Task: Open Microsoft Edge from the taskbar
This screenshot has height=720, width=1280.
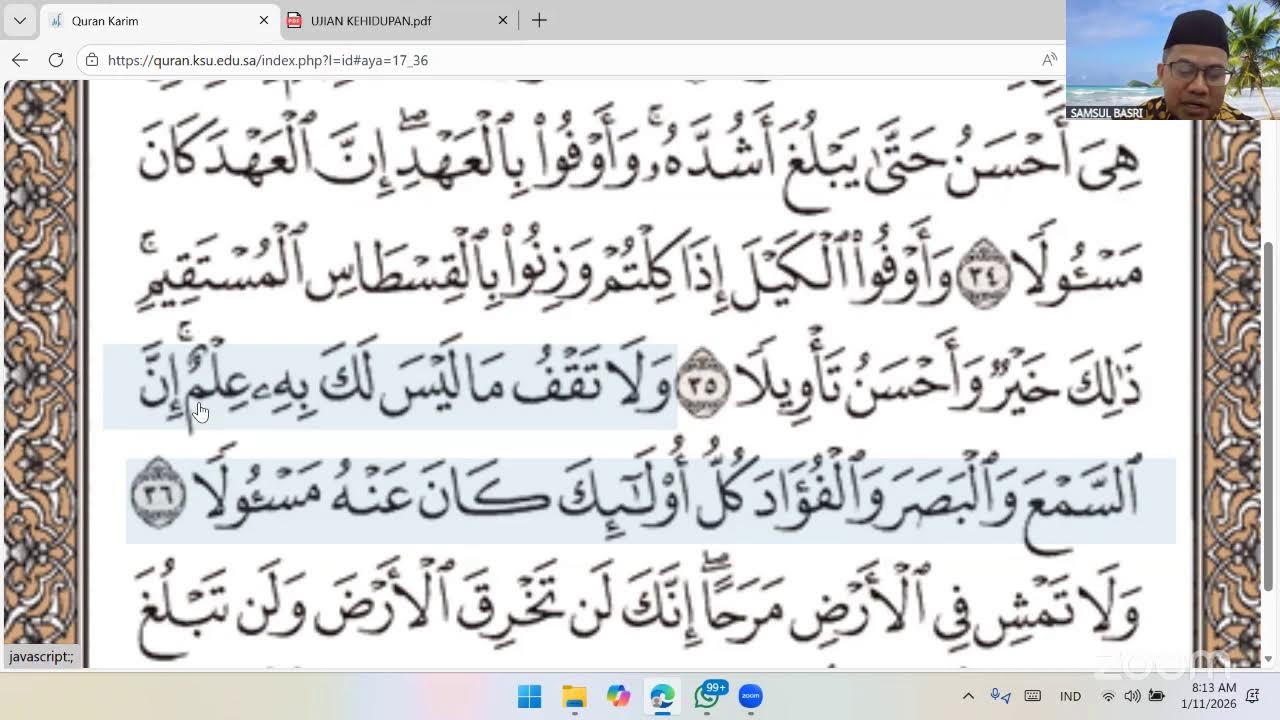Action: 662,696
